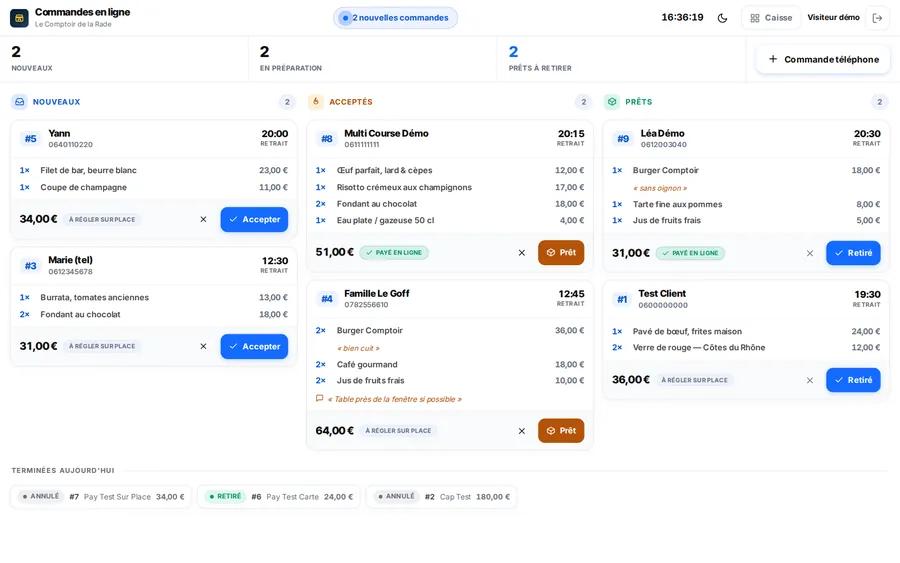
Task: Open finished order #2 Cap Test
Action: click(441, 496)
